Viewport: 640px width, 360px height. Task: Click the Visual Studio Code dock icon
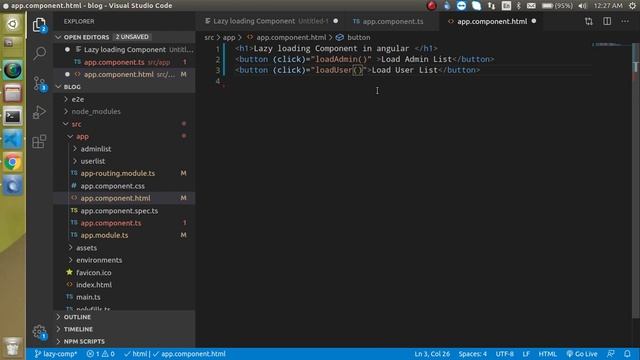[x=13, y=140]
